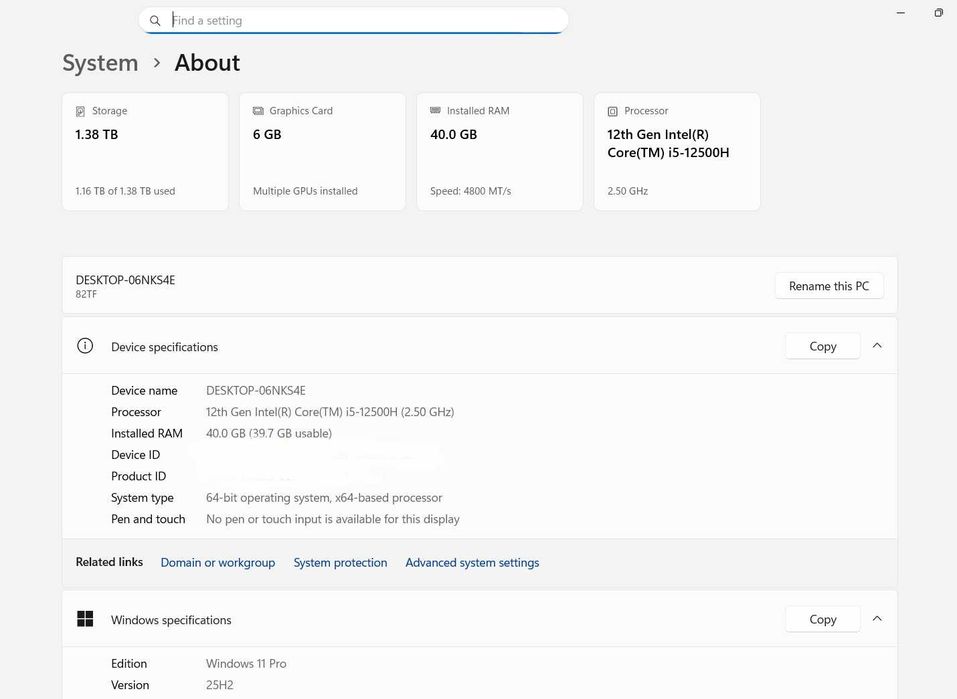957x699 pixels.
Task: Click the Rename this PC button
Action: tap(829, 286)
